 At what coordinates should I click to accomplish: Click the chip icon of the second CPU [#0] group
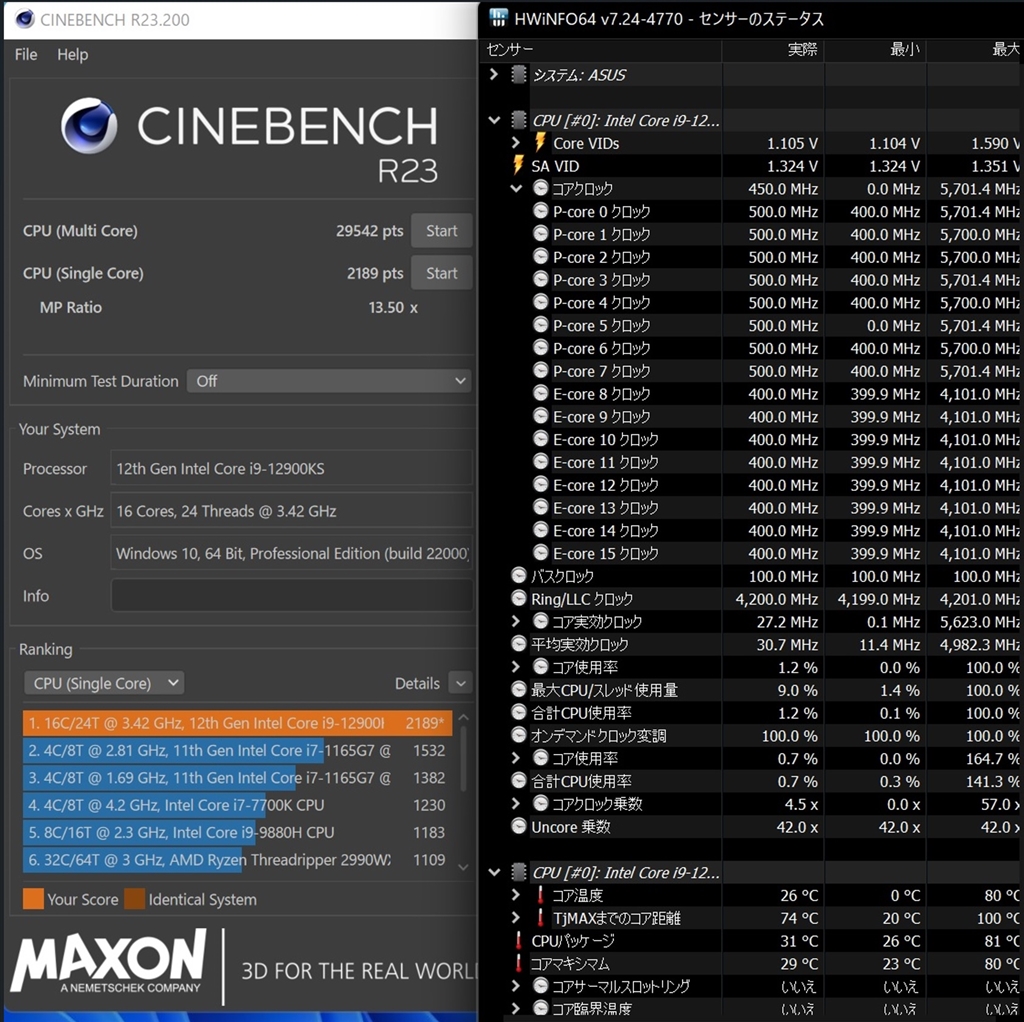coord(519,872)
